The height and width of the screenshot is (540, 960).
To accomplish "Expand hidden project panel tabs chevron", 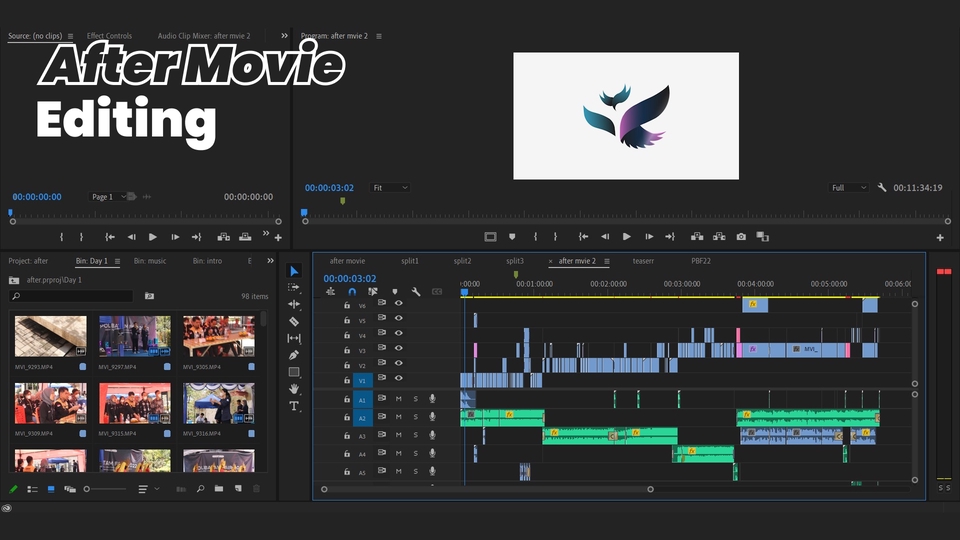I will pos(270,261).
